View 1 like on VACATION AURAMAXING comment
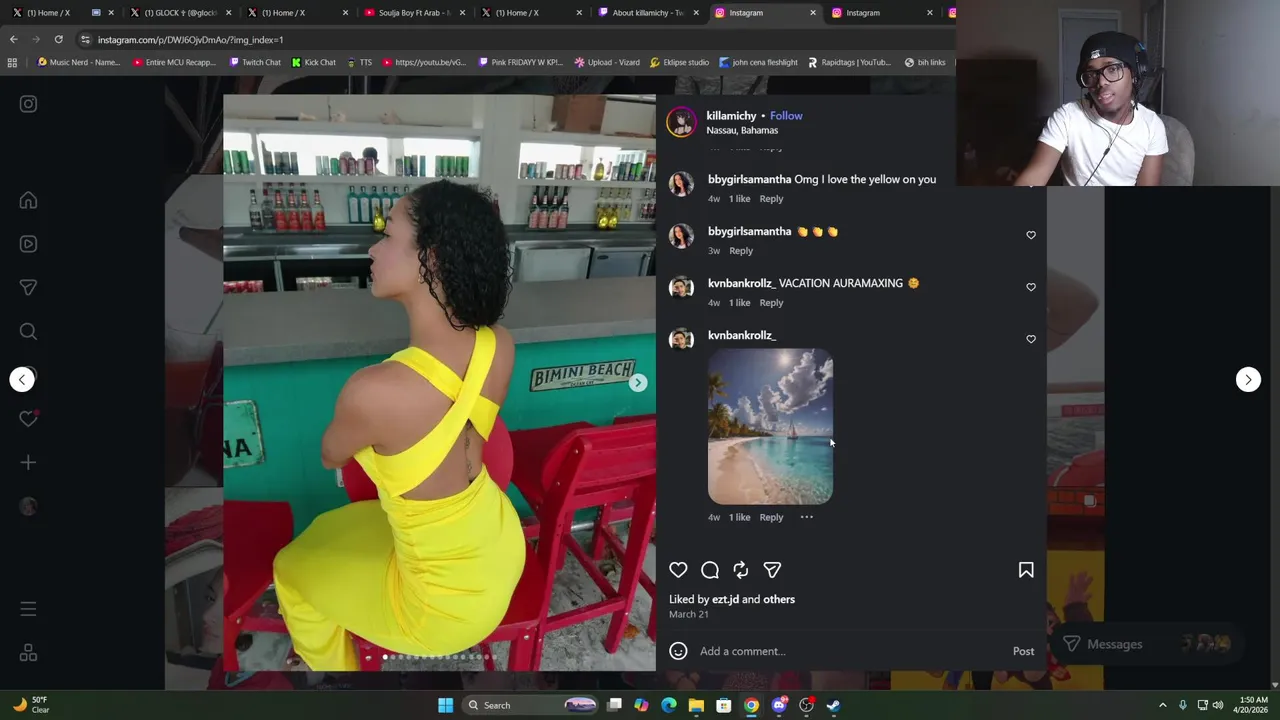This screenshot has width=1280, height=720. pyautogui.click(x=739, y=303)
